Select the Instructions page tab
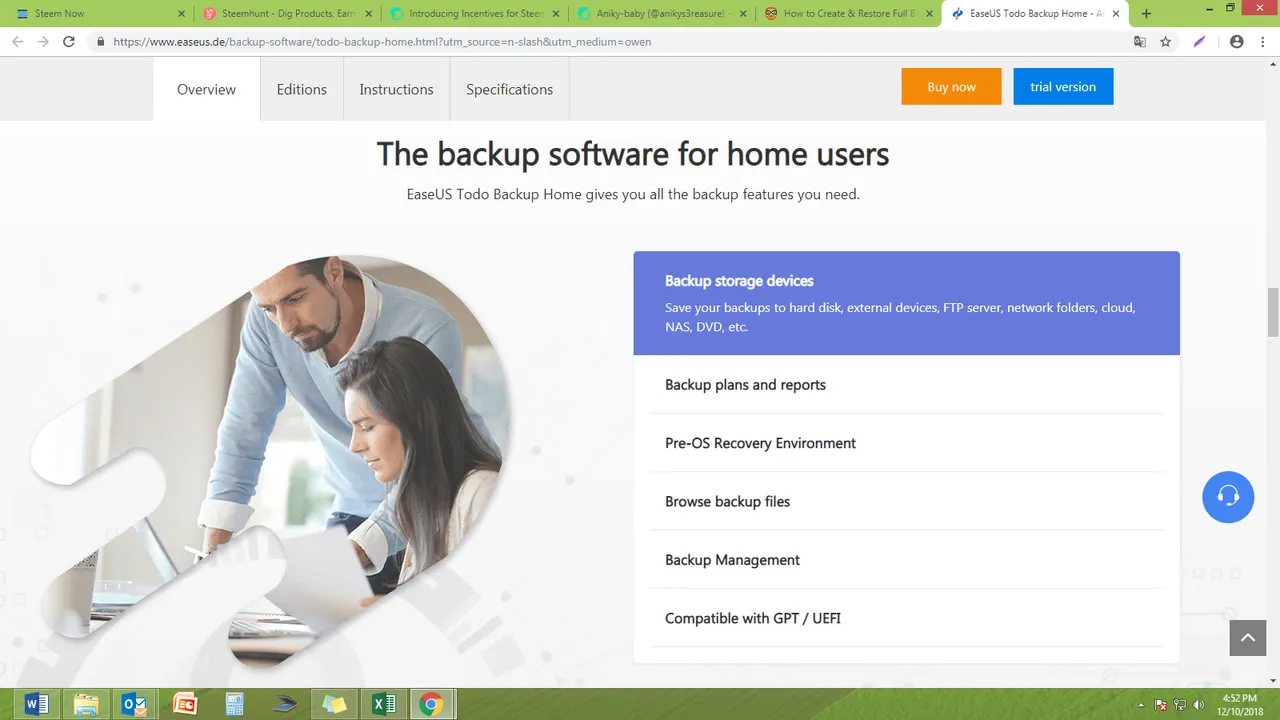1280x720 pixels. click(x=397, y=89)
